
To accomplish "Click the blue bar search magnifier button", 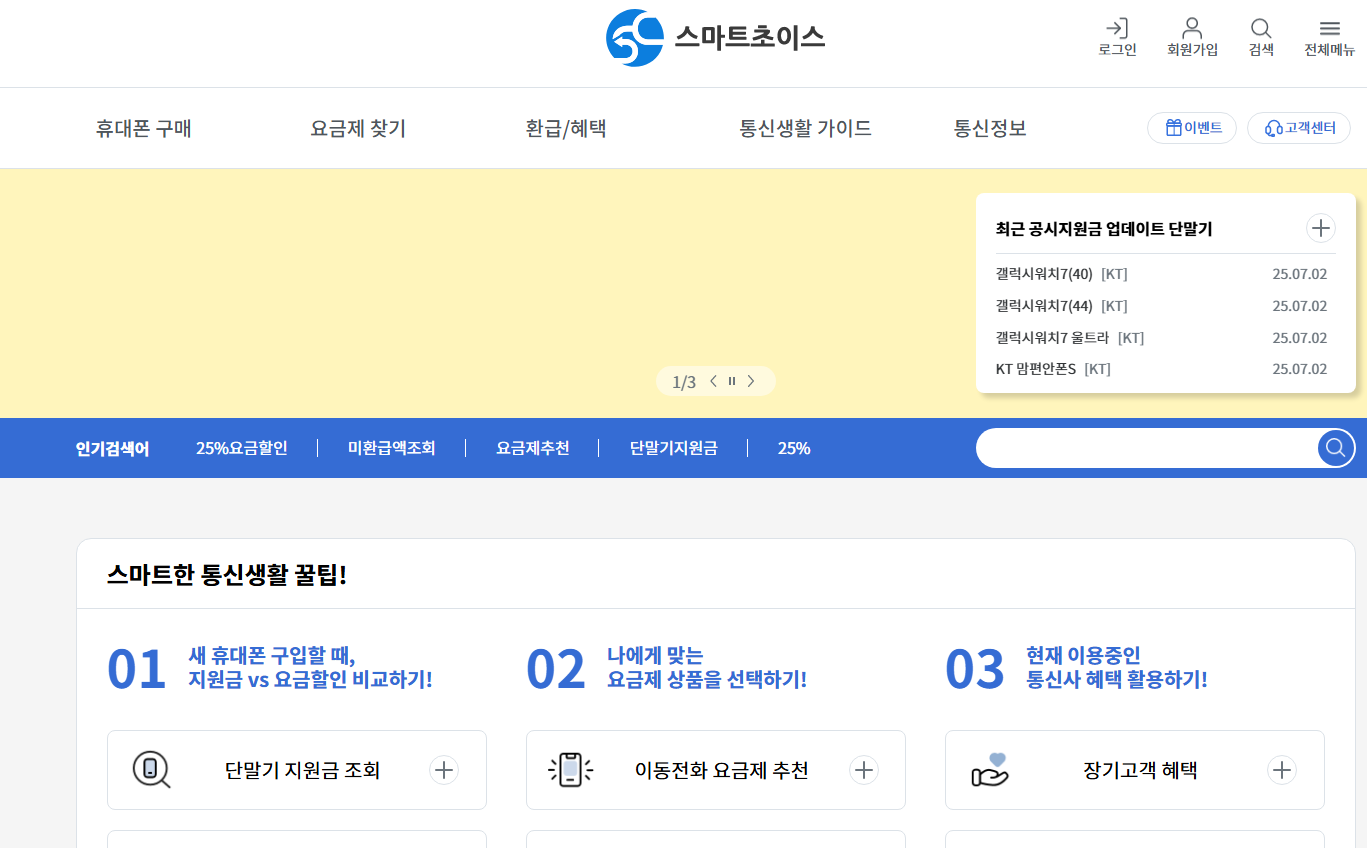I will (1336, 448).
